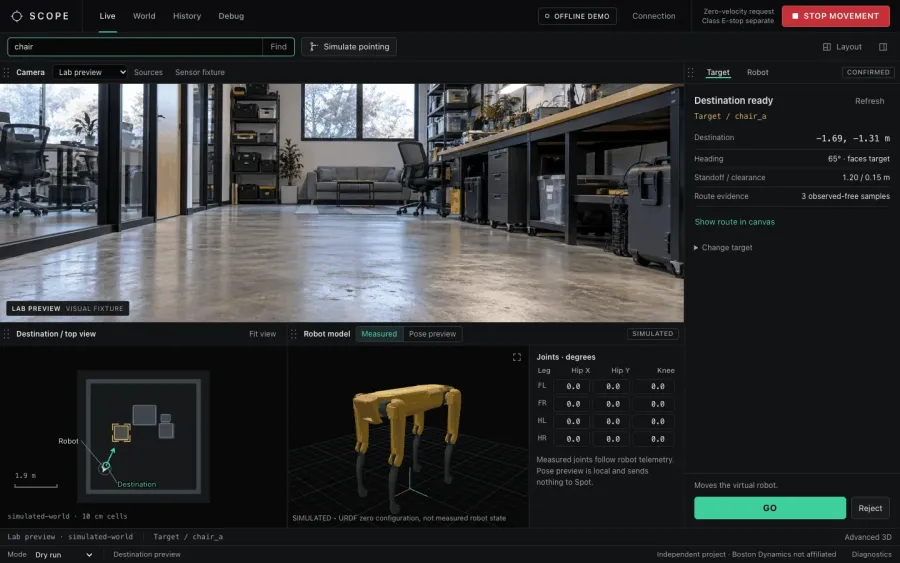This screenshot has height=563, width=900.
Task: Click the SCOPE logo icon
Action: [17, 16]
